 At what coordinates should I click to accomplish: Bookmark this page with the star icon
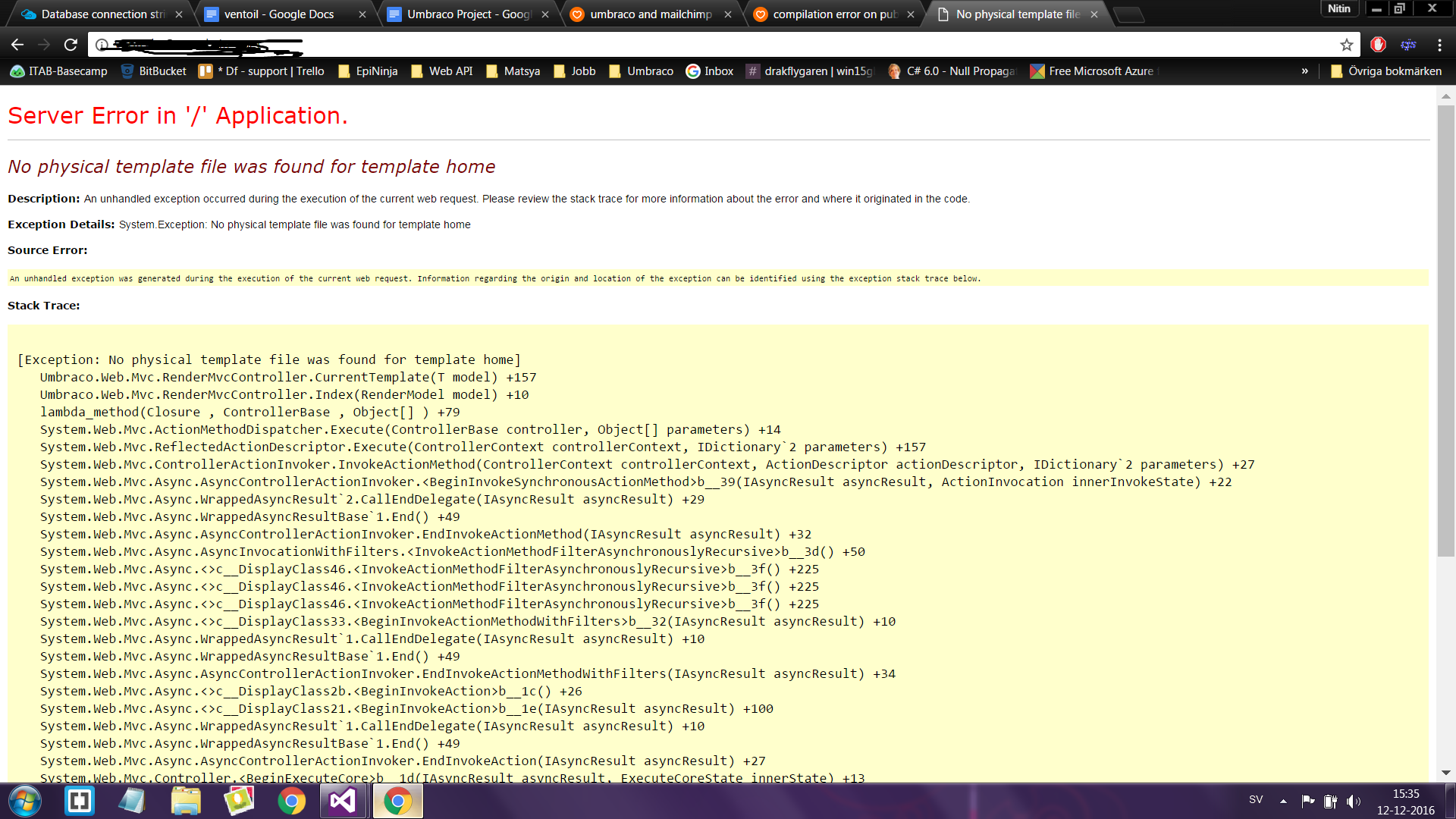pyautogui.click(x=1346, y=45)
